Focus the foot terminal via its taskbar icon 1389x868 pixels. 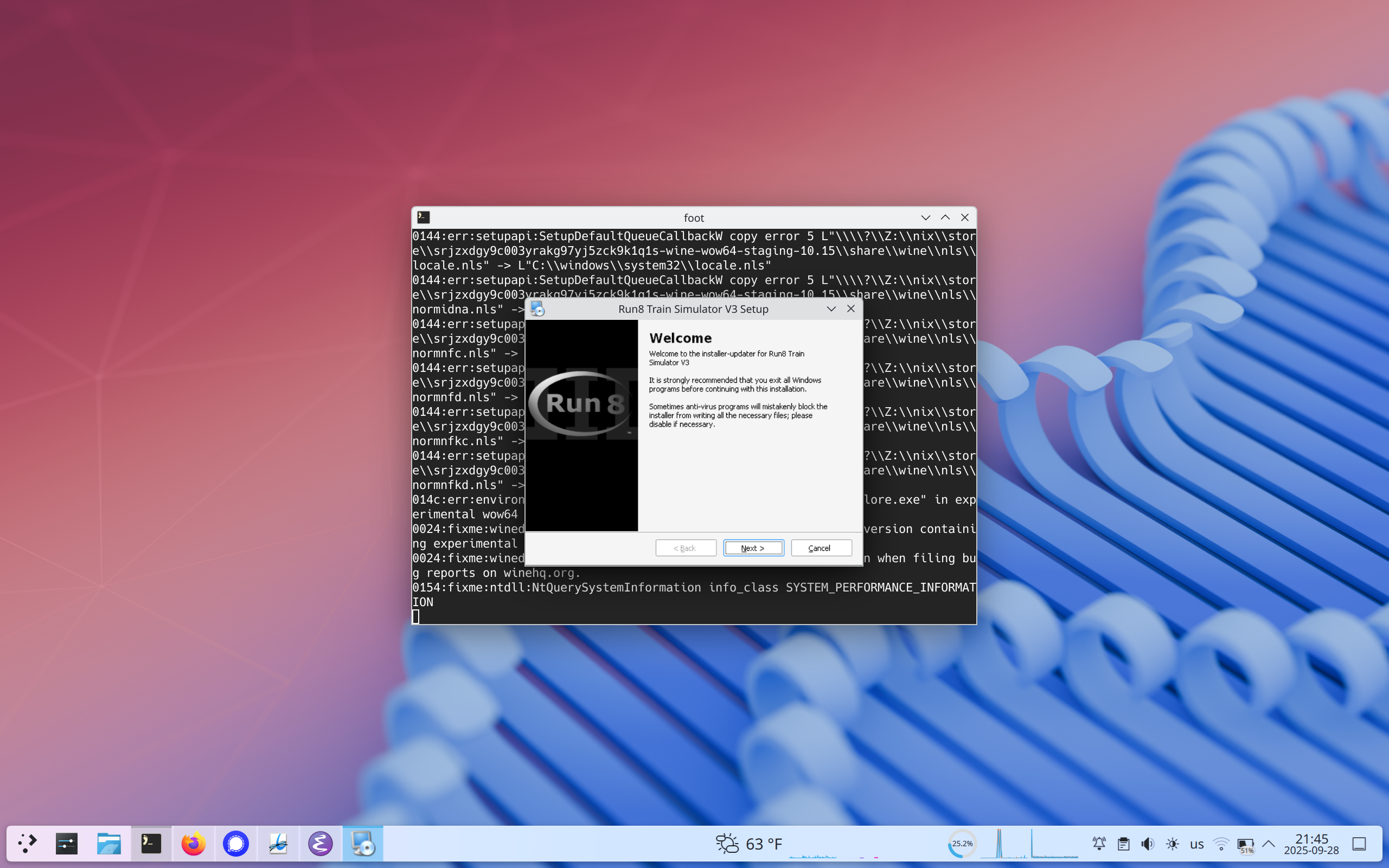point(151,843)
